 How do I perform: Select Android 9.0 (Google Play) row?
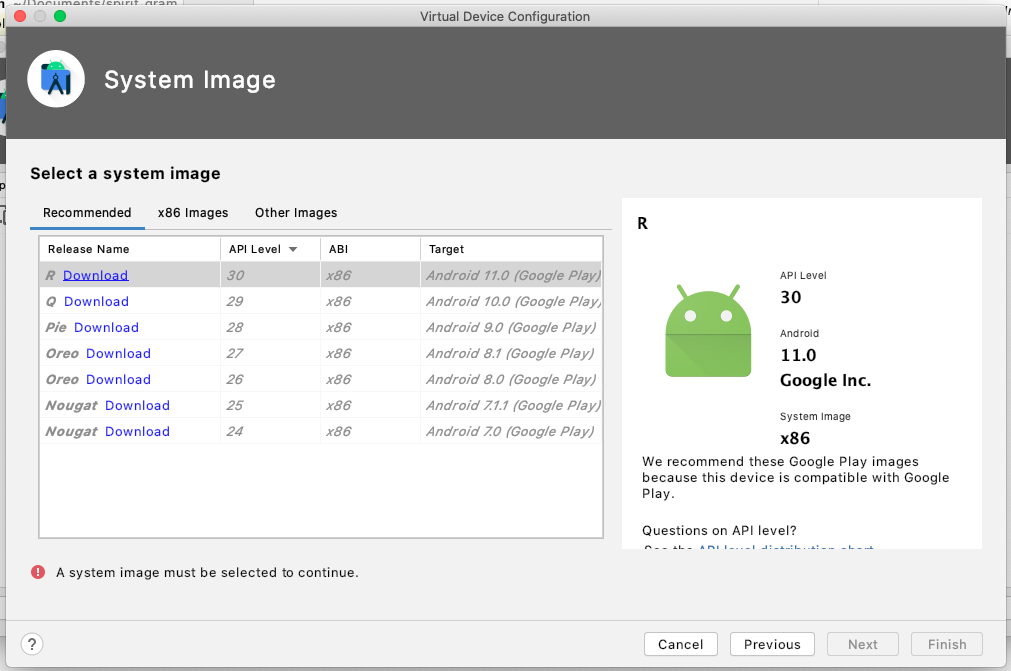click(x=320, y=327)
